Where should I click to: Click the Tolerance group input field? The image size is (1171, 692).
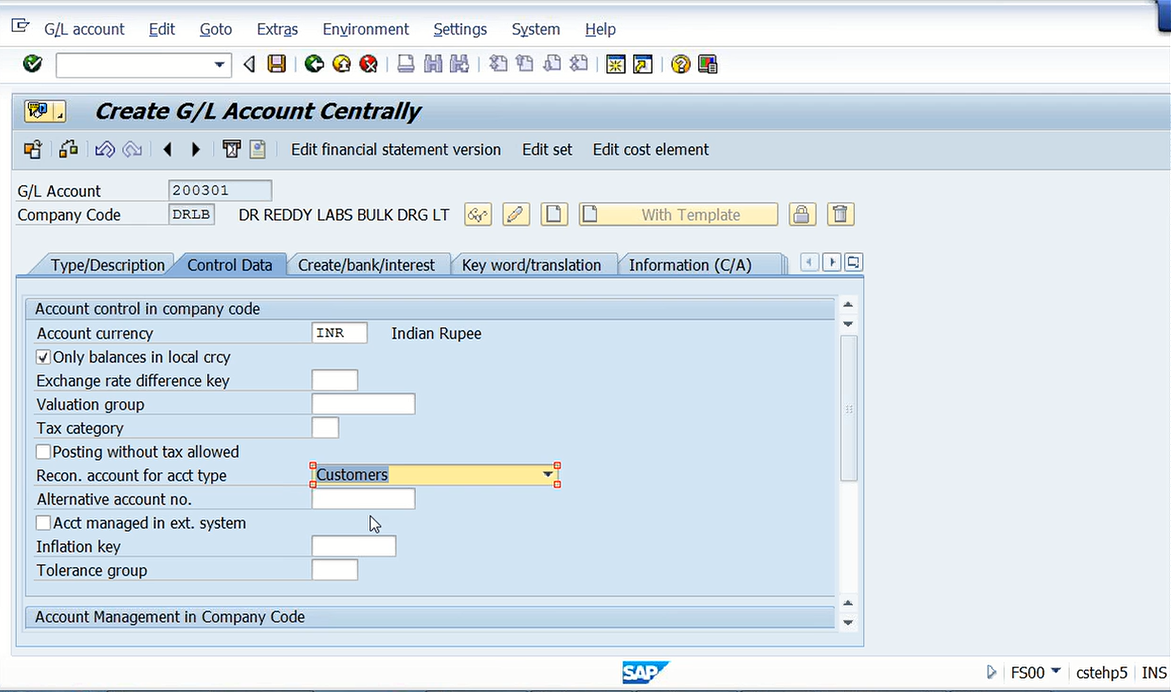coord(335,570)
